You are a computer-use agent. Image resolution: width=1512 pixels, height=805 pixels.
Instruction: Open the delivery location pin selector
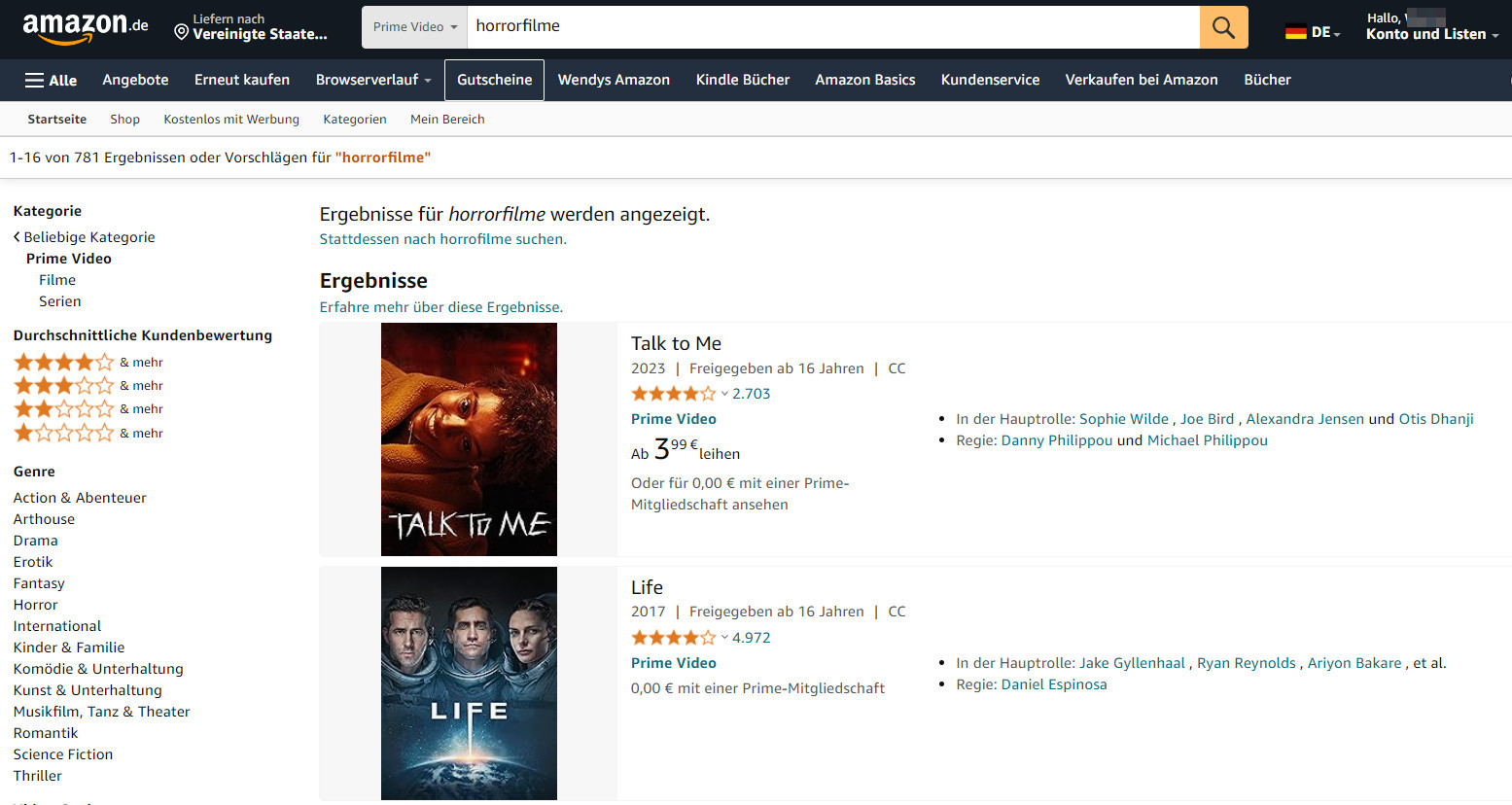tap(251, 27)
